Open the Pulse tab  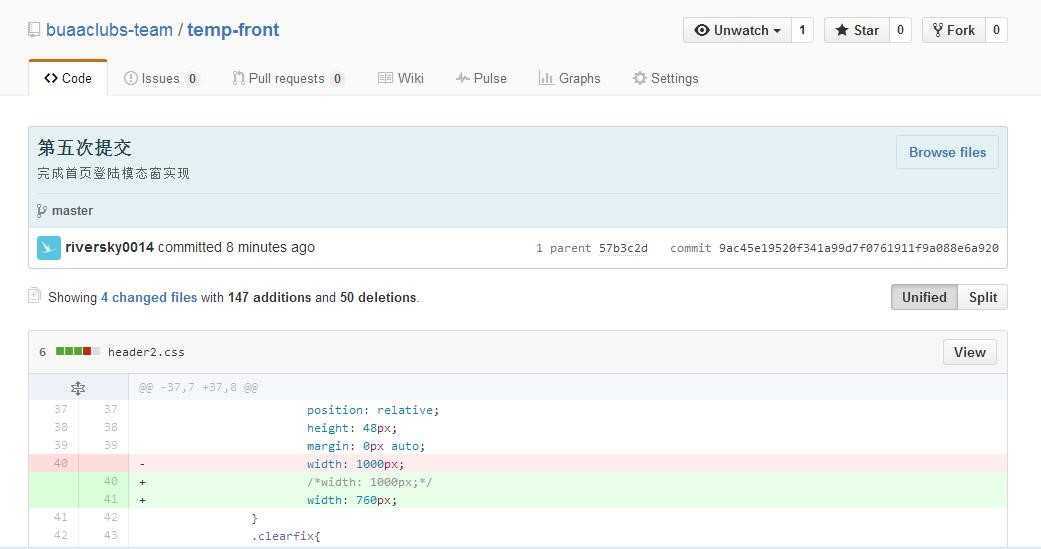pos(481,78)
